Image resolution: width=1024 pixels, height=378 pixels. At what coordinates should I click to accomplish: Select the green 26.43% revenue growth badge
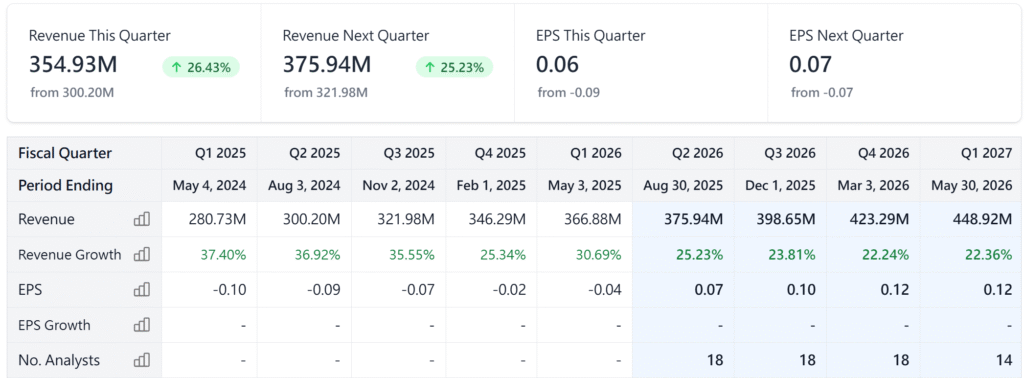pyautogui.click(x=201, y=67)
